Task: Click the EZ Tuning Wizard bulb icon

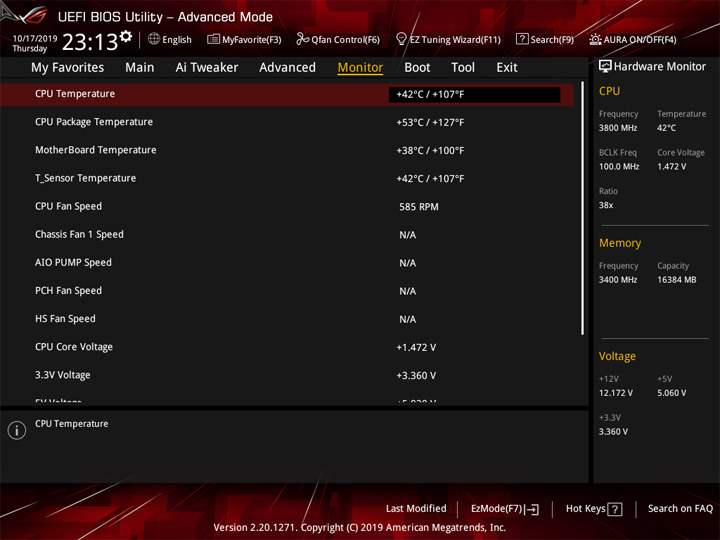Action: [401, 39]
